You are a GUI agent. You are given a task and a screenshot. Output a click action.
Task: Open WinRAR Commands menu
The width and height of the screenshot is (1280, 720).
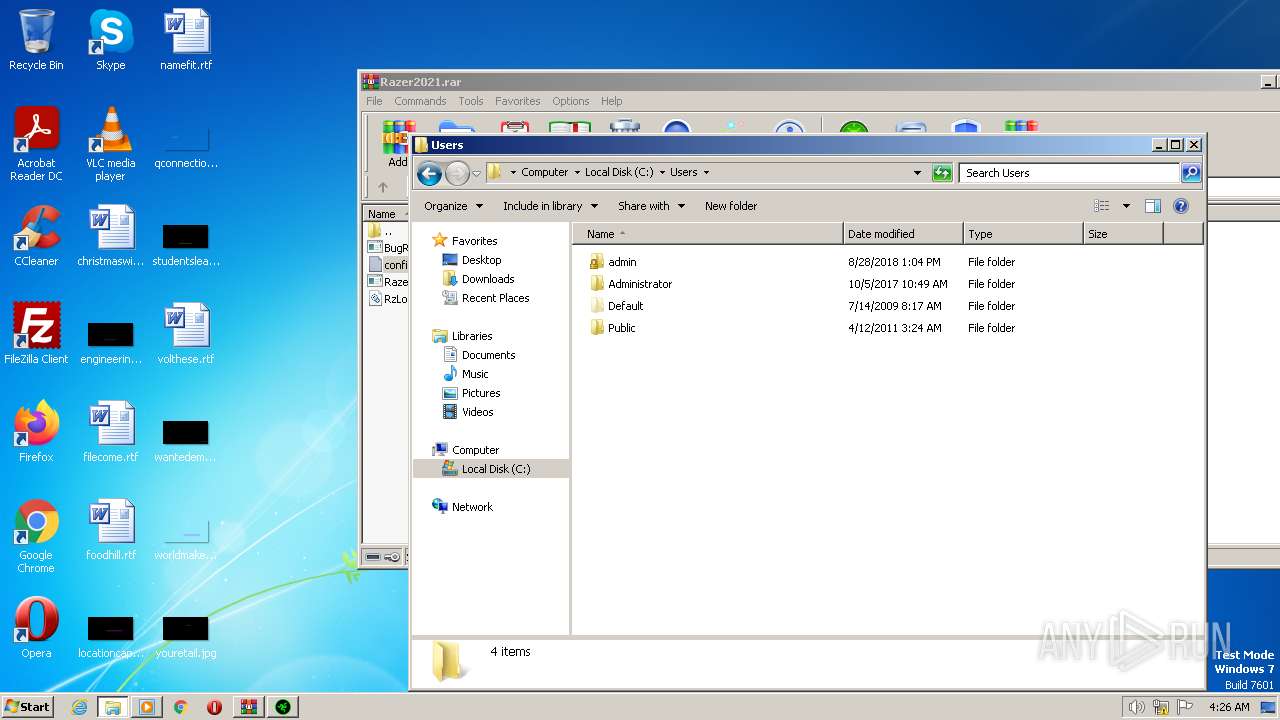tap(420, 101)
